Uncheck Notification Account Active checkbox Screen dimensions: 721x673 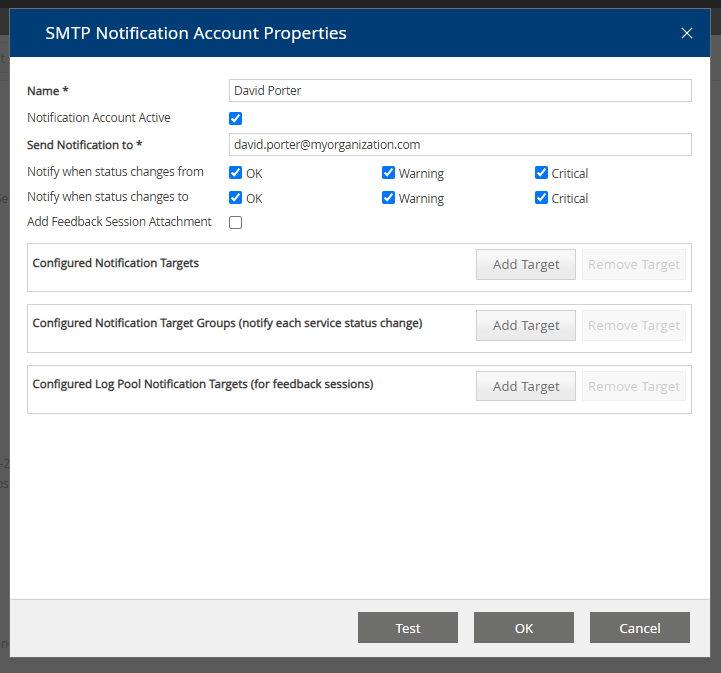tap(236, 118)
